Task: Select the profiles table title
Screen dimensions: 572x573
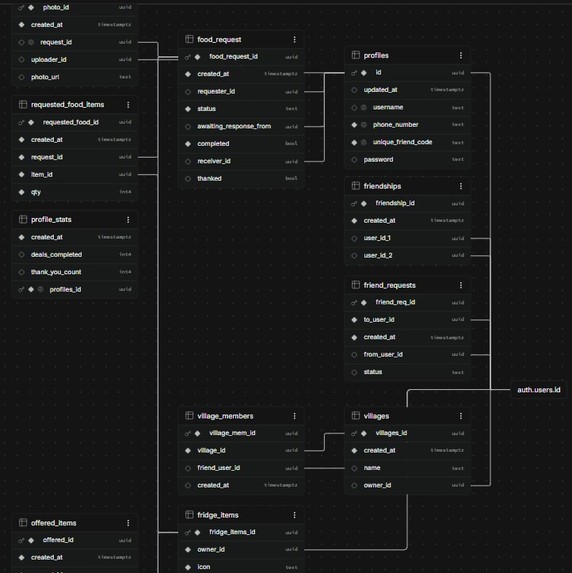Action: click(376, 55)
